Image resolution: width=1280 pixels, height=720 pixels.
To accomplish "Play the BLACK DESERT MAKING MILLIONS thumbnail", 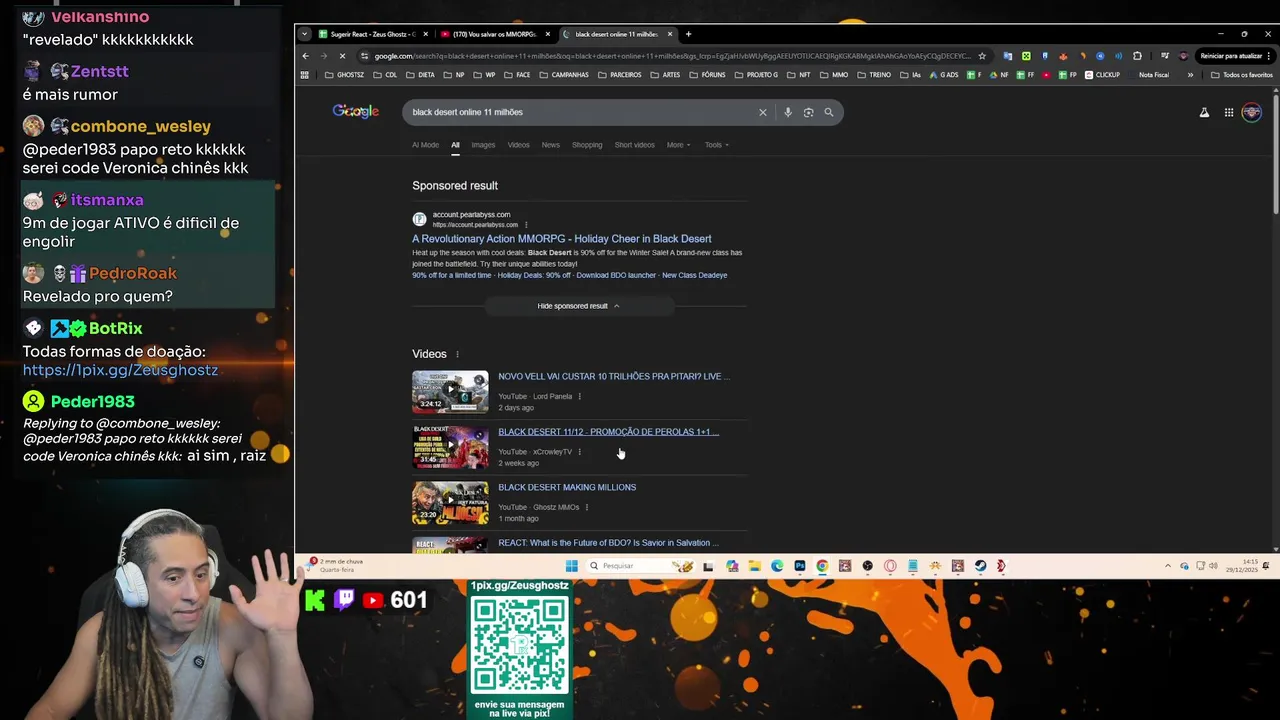I will pos(450,503).
